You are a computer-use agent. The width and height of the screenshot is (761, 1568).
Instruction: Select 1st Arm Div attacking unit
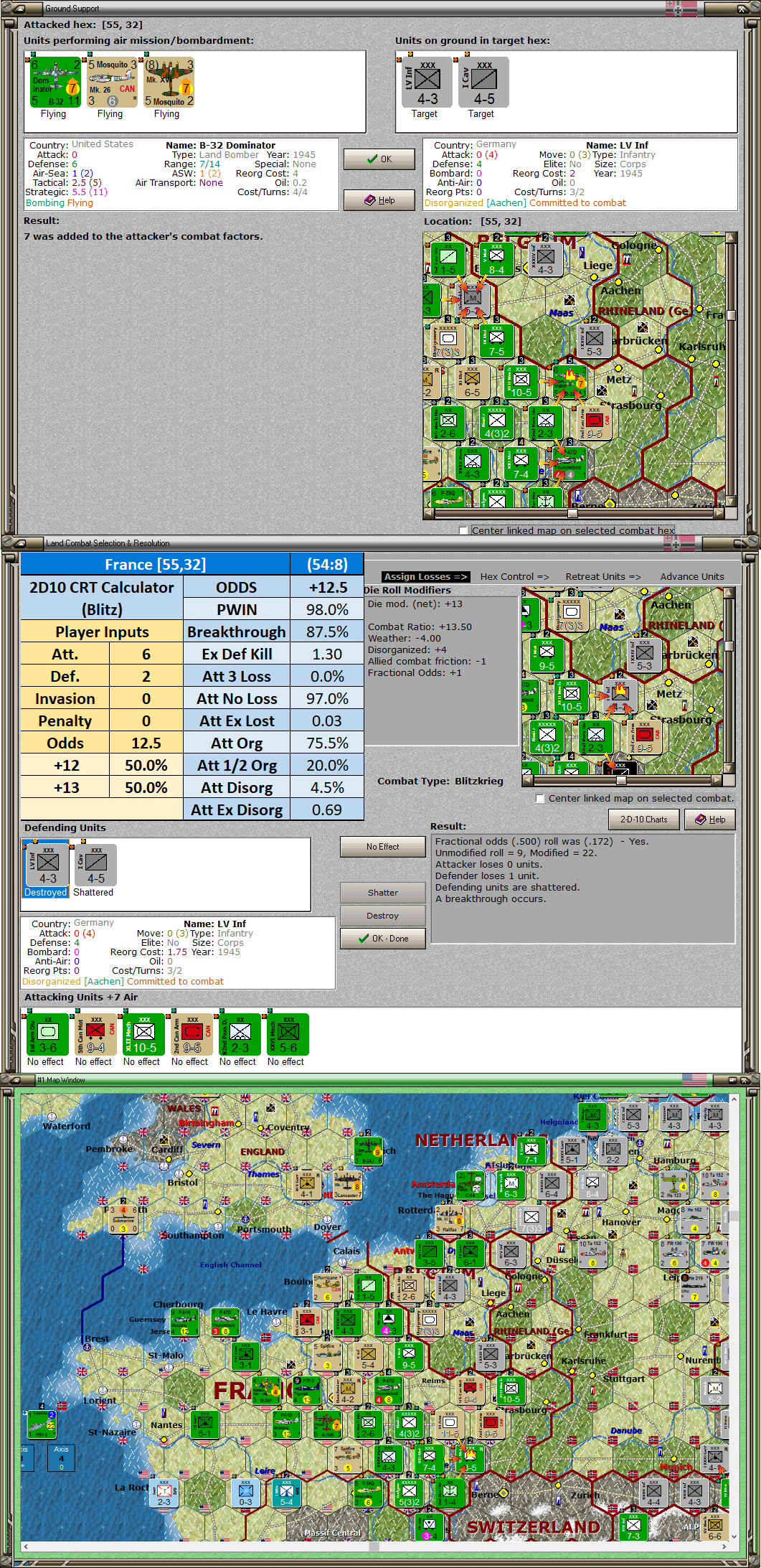coord(47,1034)
